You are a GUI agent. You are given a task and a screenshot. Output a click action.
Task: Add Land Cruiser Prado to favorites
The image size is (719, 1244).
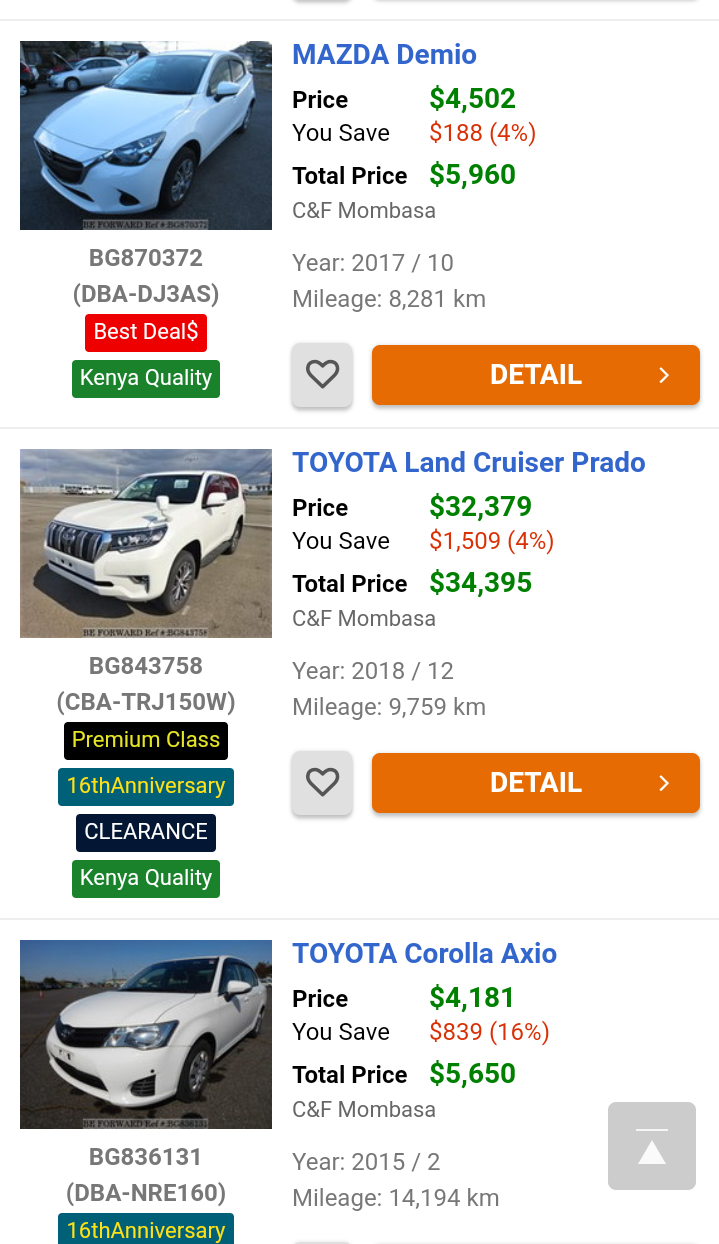pyautogui.click(x=322, y=783)
